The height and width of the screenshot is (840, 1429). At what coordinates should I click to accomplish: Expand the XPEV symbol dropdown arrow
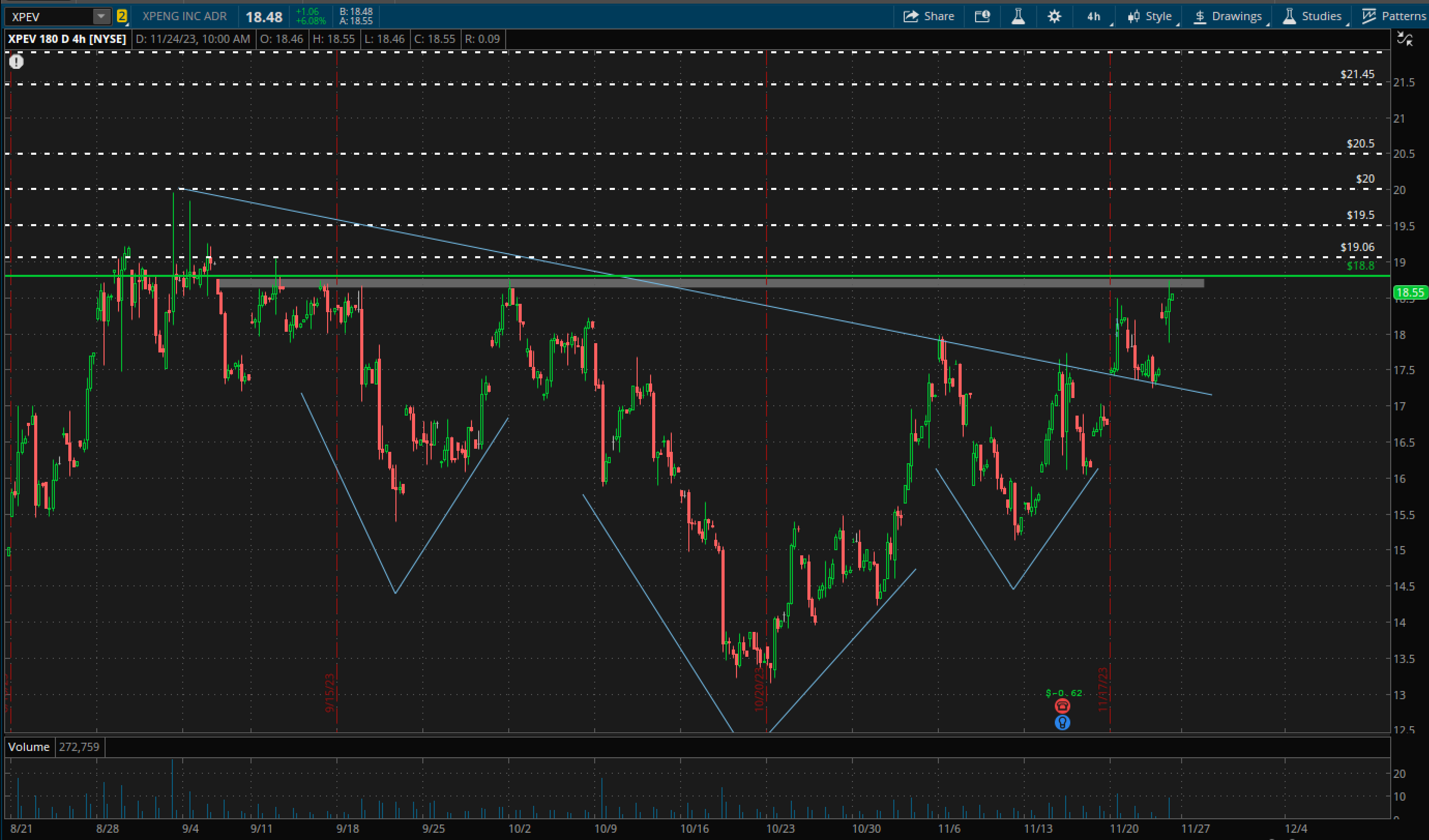101,16
